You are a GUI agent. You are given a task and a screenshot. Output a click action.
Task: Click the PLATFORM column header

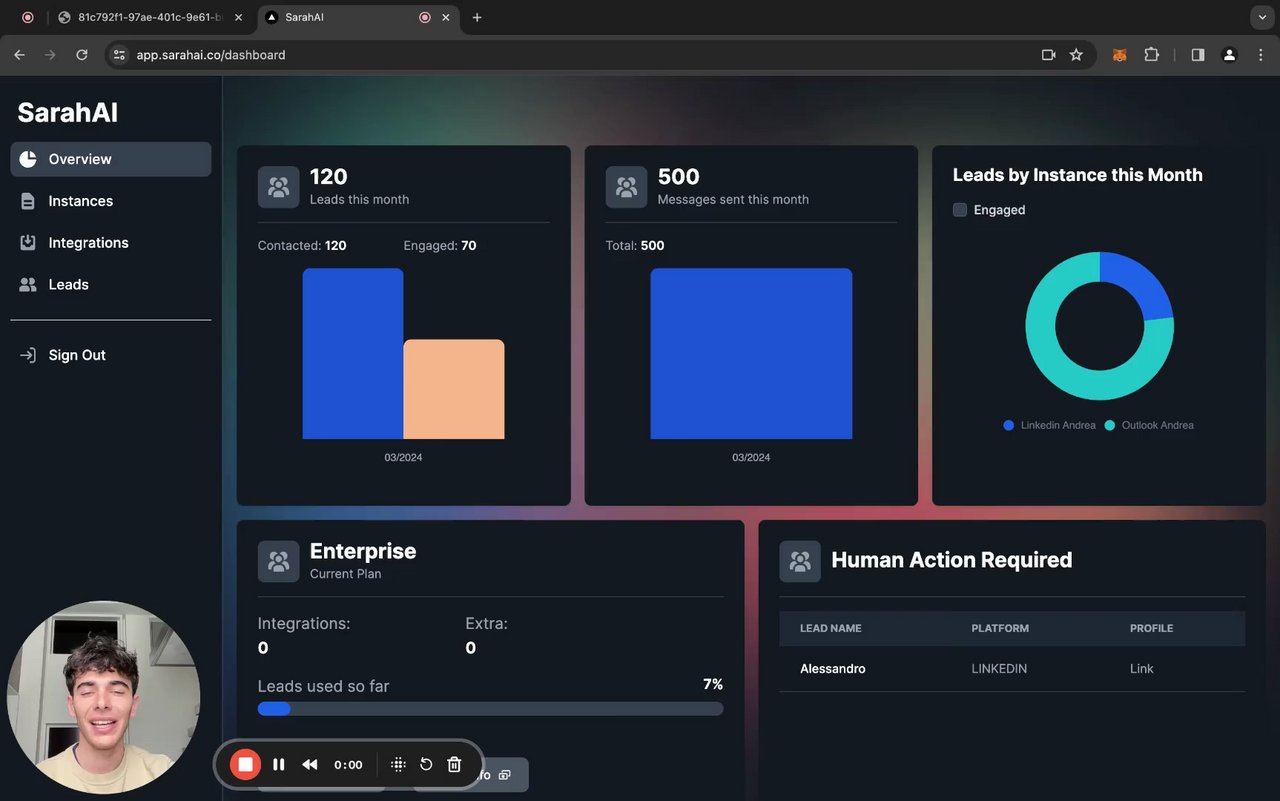(x=1000, y=628)
